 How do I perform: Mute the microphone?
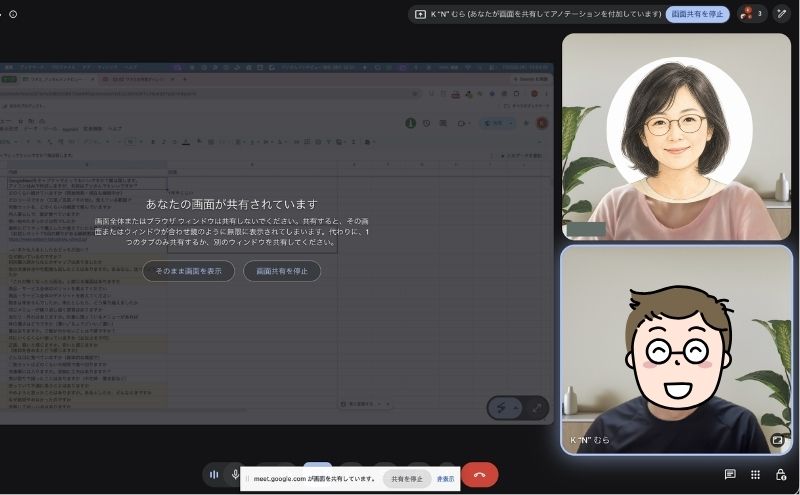[x=235, y=475]
